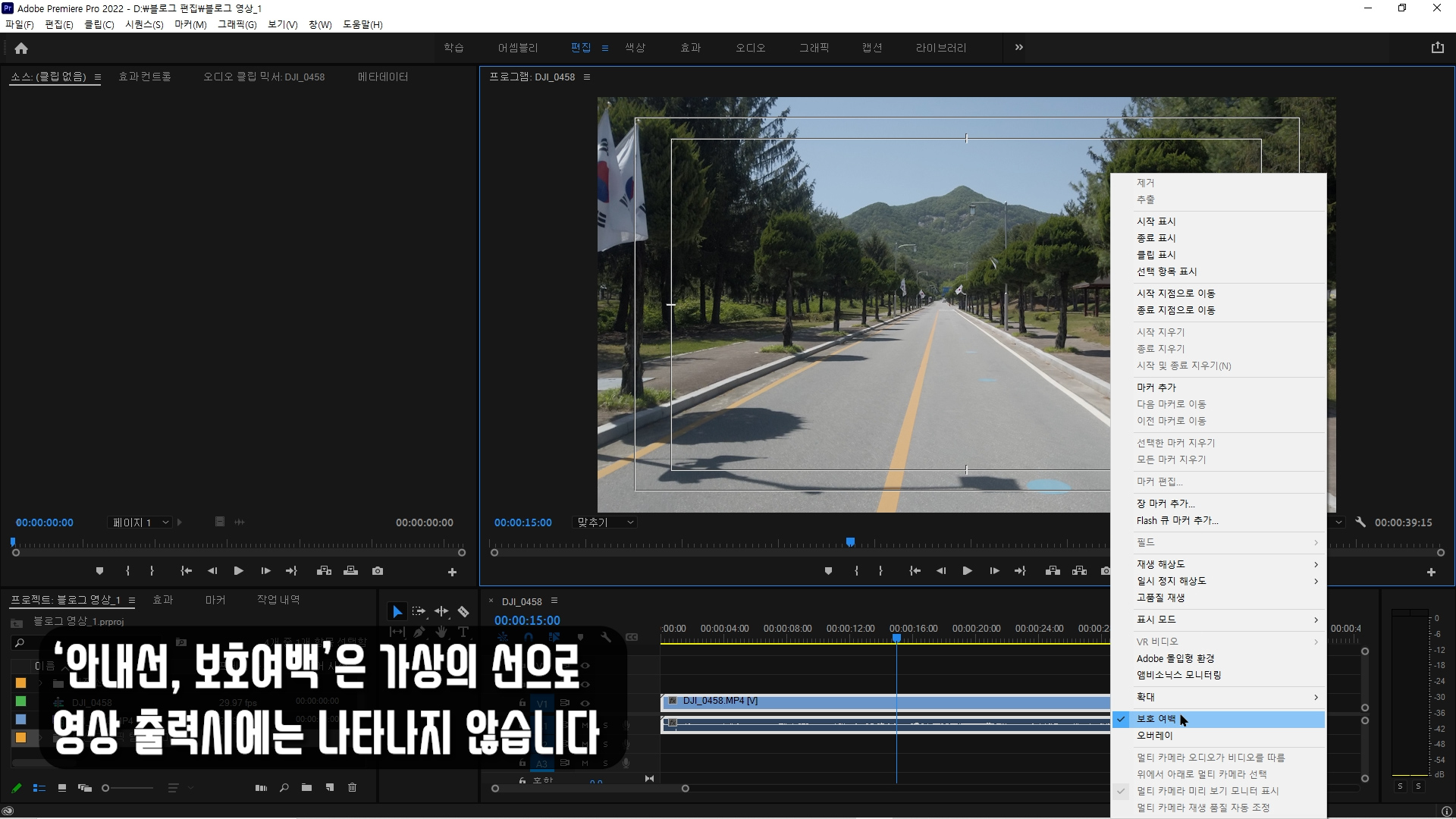Screen dimensions: 1456x819
Task: Open the program monitor wrench settings
Action: [x=1360, y=522]
